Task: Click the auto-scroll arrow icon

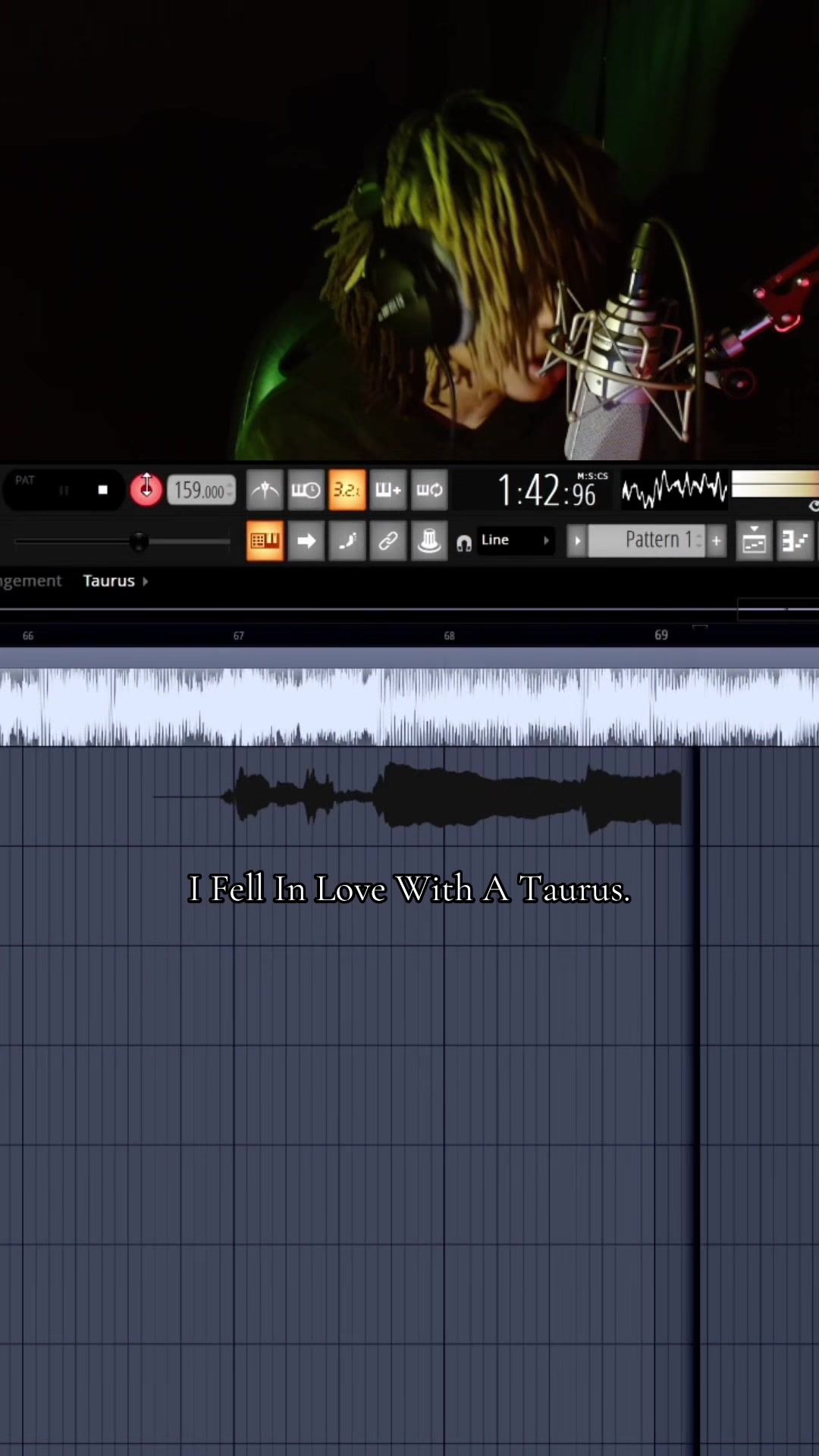Action: (306, 541)
